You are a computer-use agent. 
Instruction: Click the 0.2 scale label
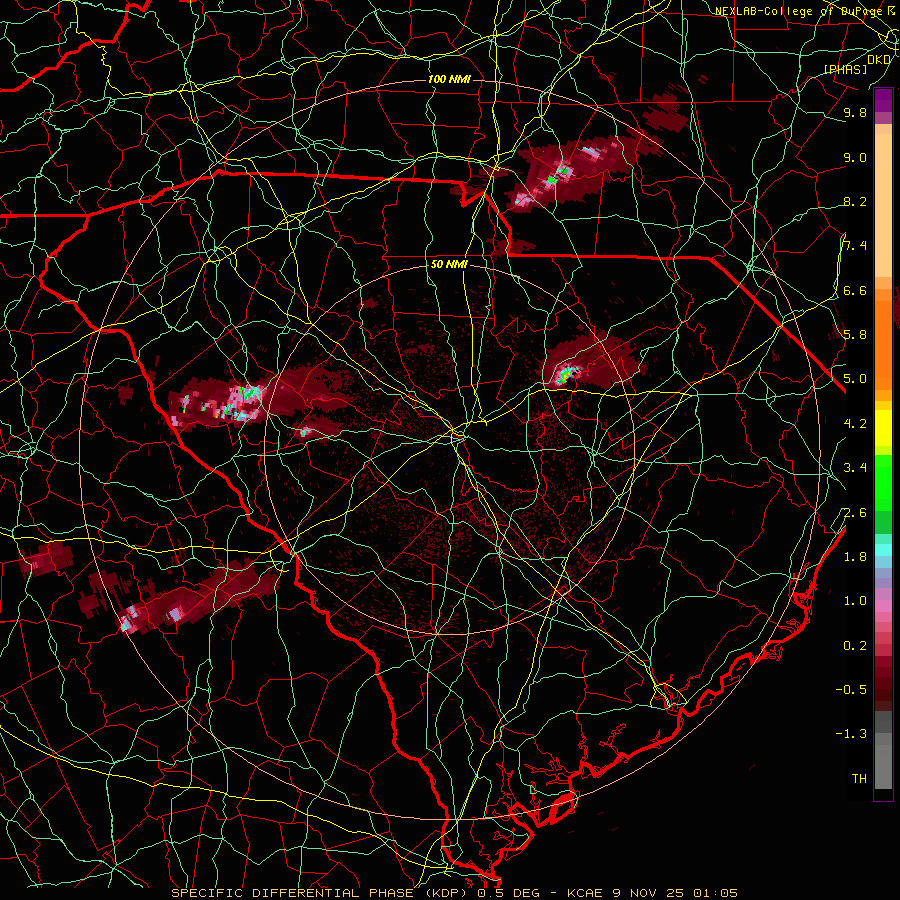[x=855, y=646]
